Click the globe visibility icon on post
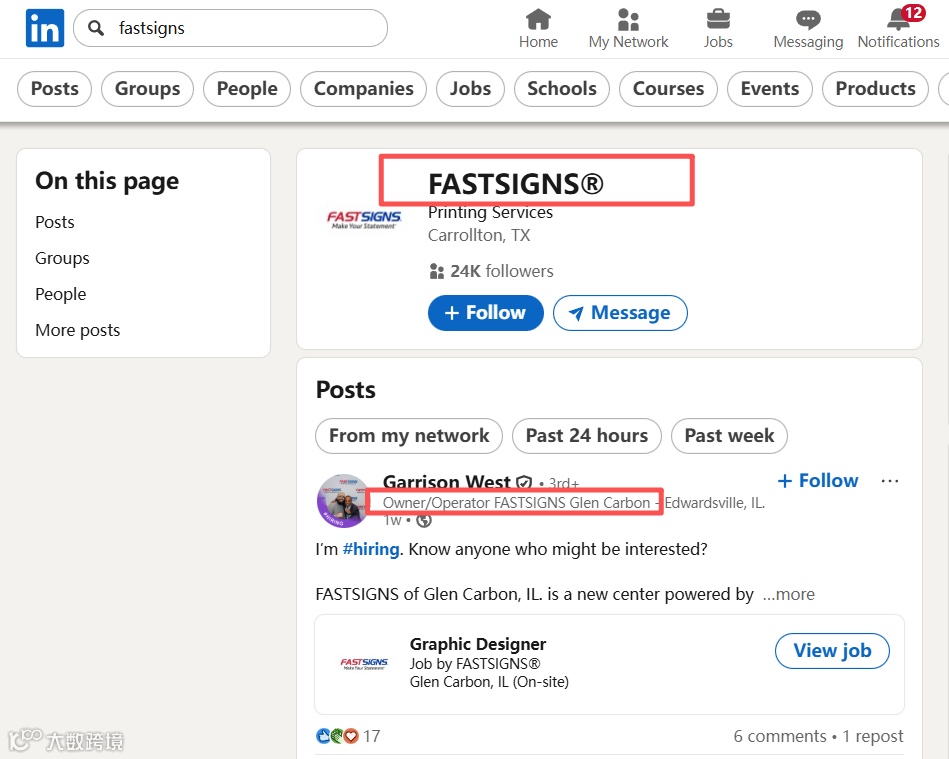The image size is (949, 759). (x=424, y=521)
